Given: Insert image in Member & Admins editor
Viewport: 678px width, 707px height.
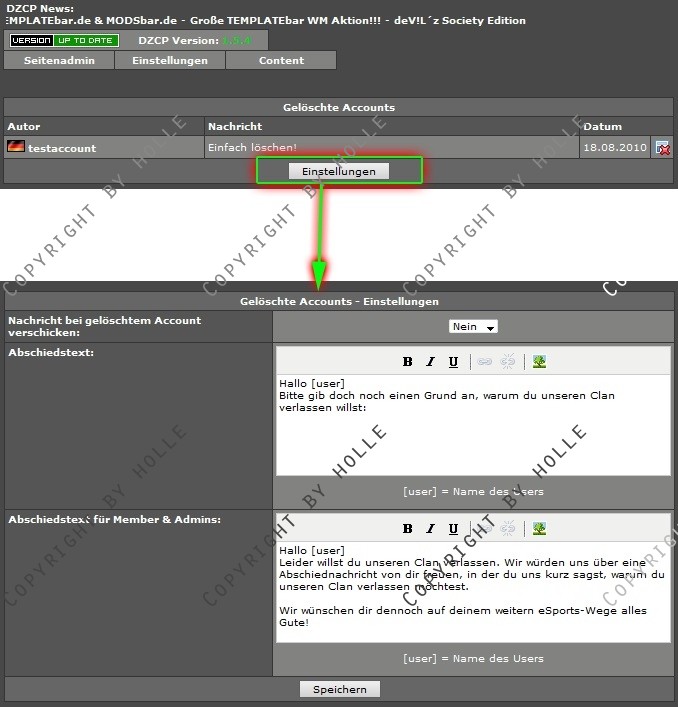Looking at the screenshot, I should 539,529.
